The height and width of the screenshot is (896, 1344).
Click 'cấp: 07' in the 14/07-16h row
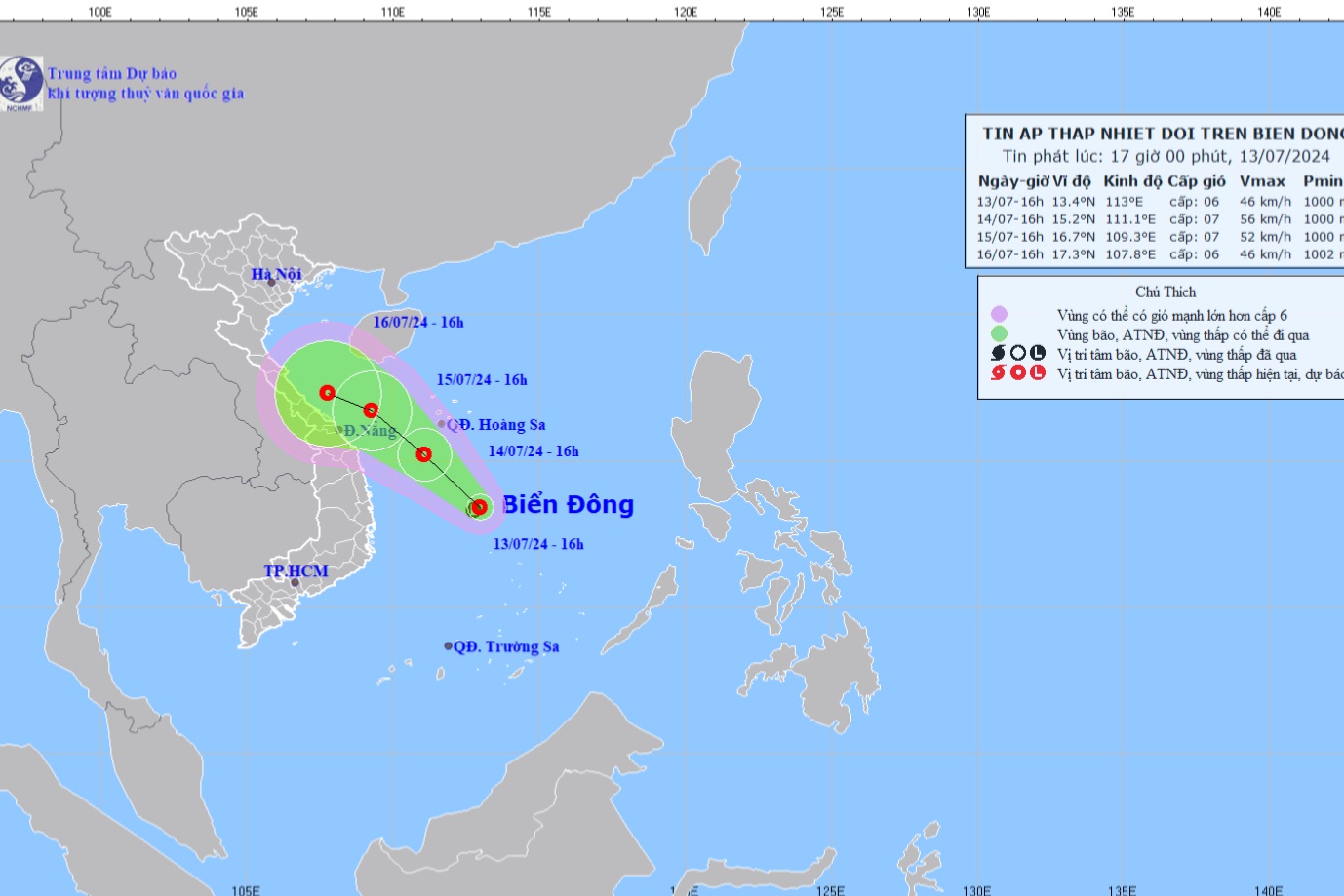(x=1195, y=219)
